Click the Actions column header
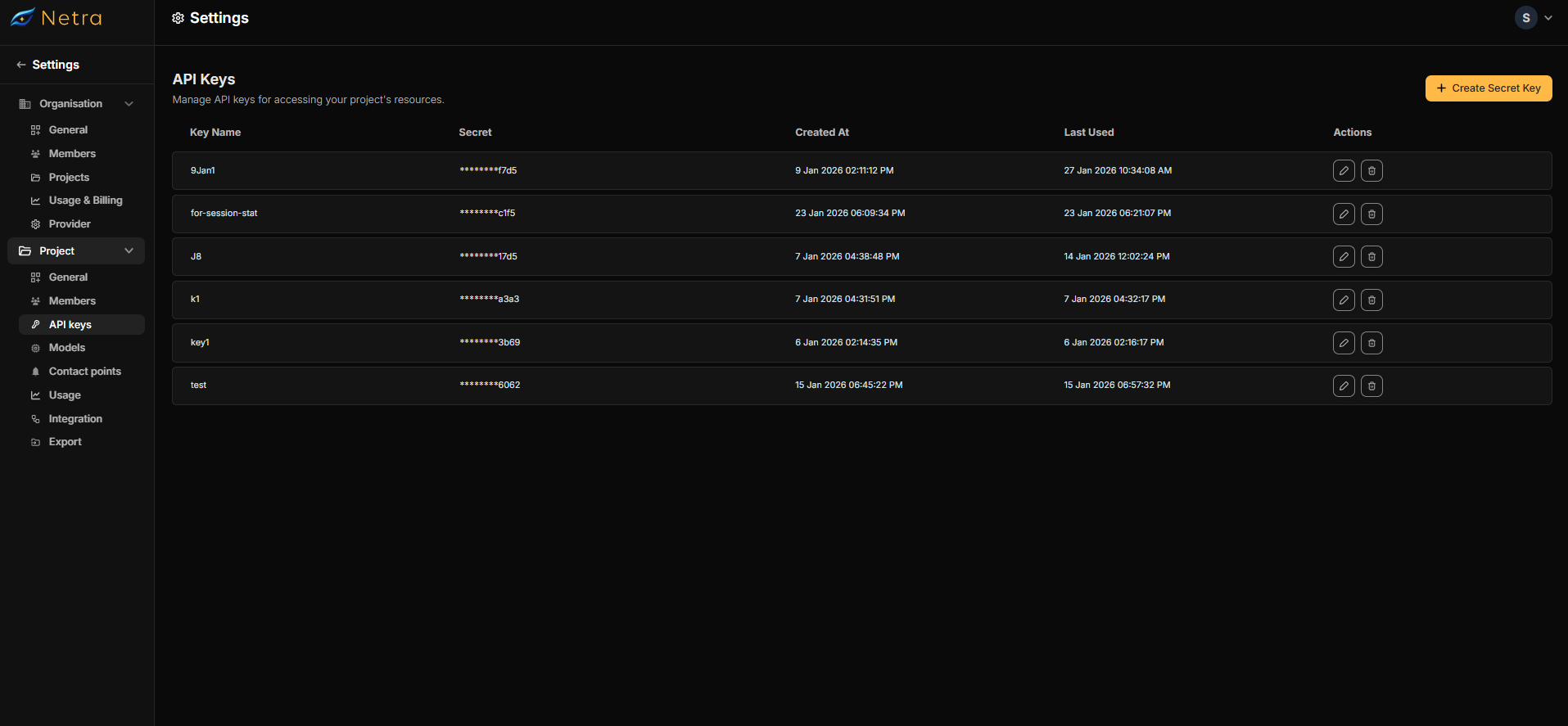This screenshot has height=726, width=1568. point(1352,133)
